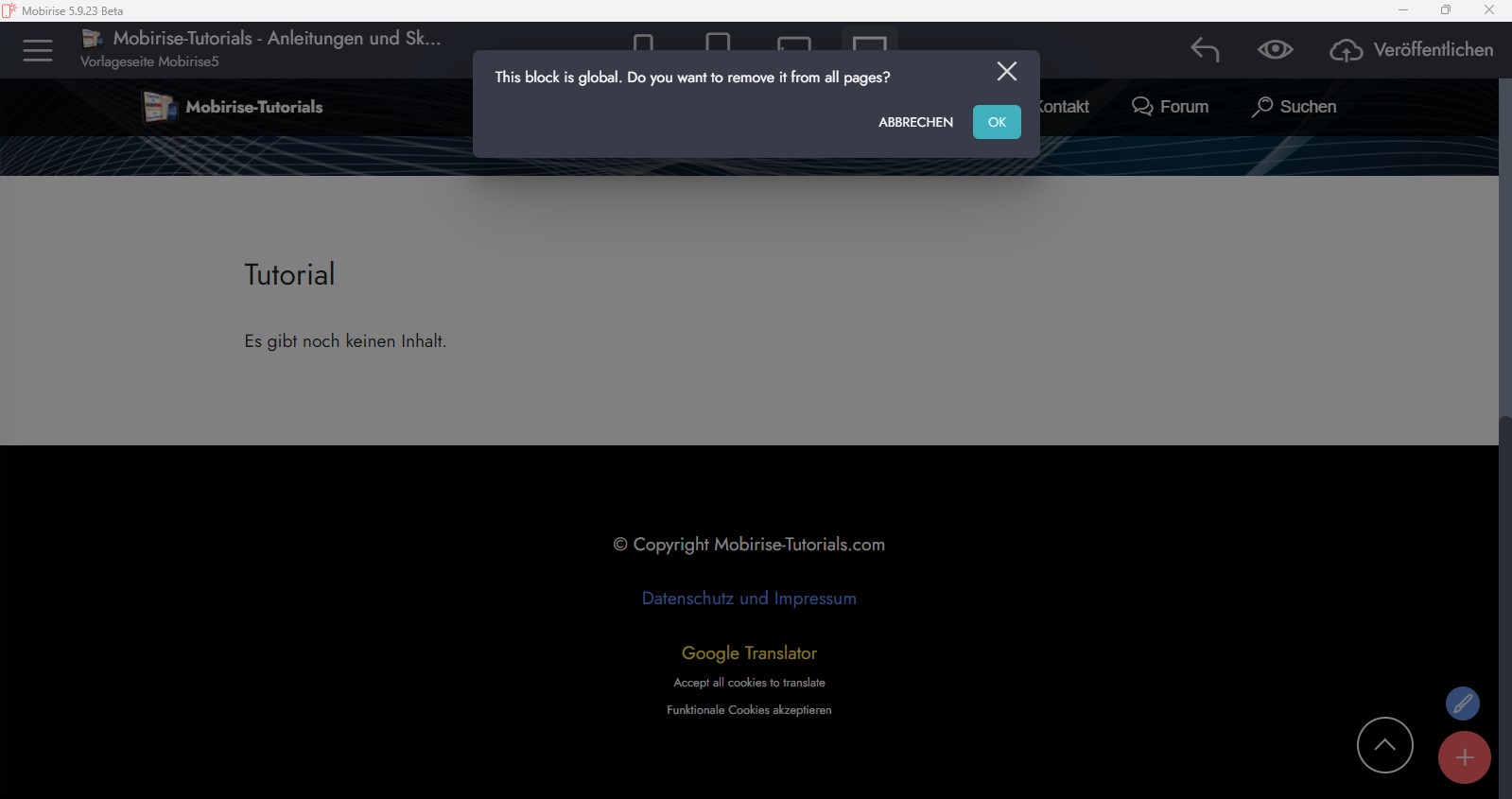1512x799 pixels.
Task: Click the global block warning message text
Action: pos(692,78)
